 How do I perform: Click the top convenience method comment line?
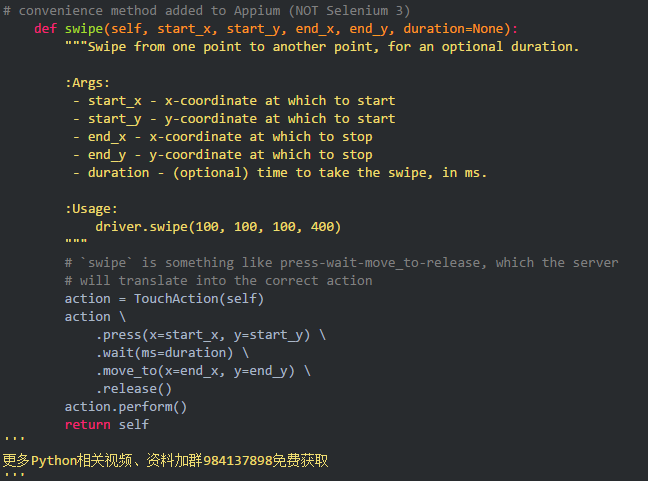tap(206, 10)
